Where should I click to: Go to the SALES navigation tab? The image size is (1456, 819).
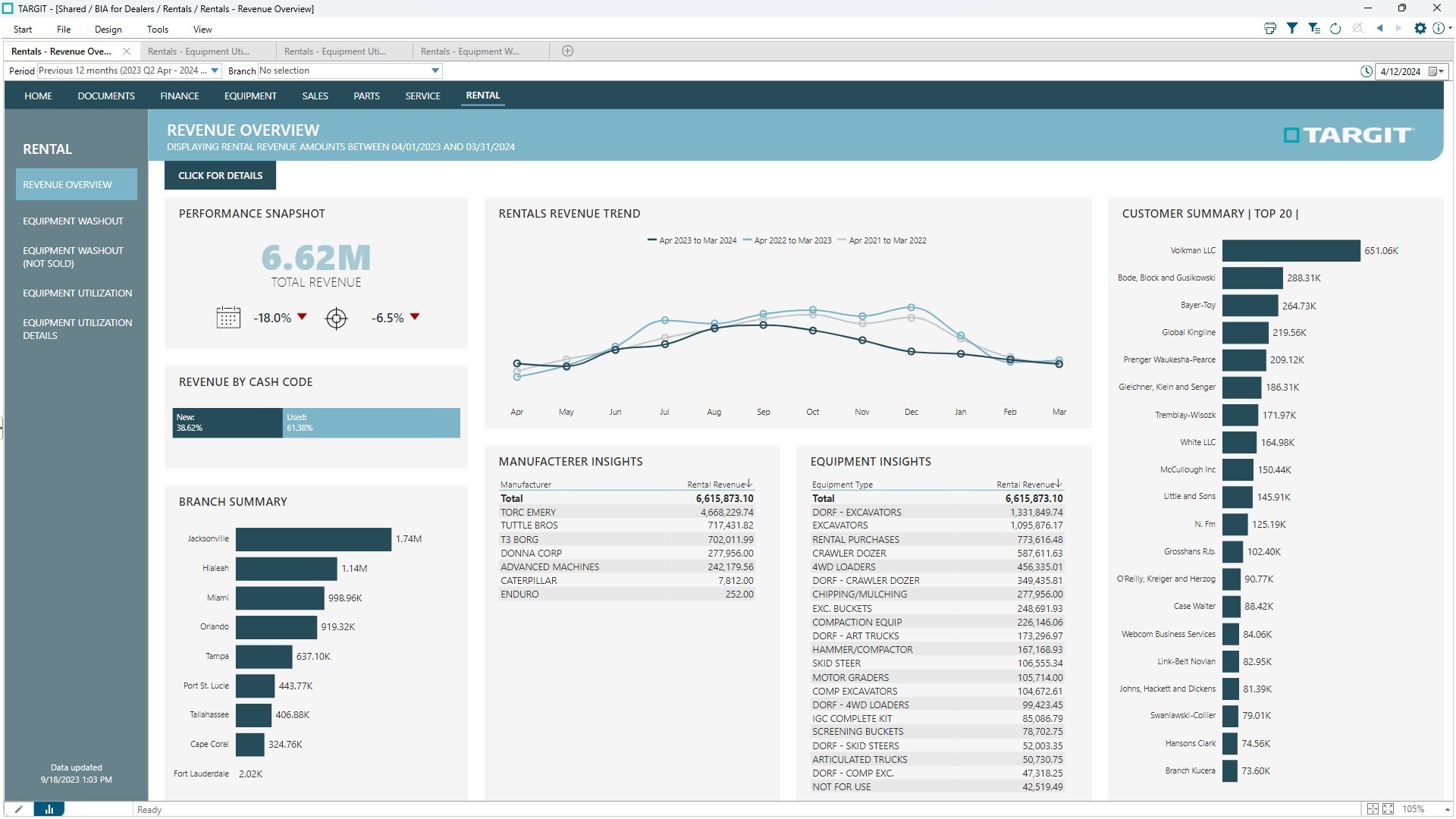click(315, 96)
